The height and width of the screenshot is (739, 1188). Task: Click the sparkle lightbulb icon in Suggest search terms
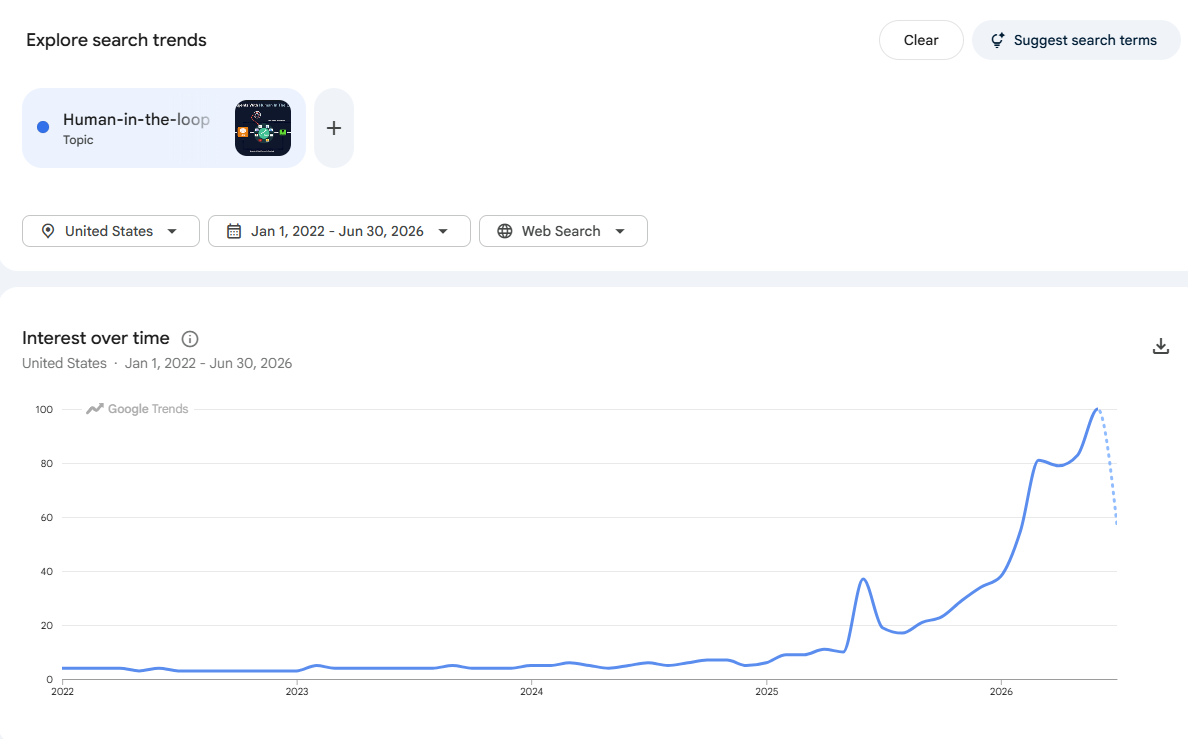[998, 40]
